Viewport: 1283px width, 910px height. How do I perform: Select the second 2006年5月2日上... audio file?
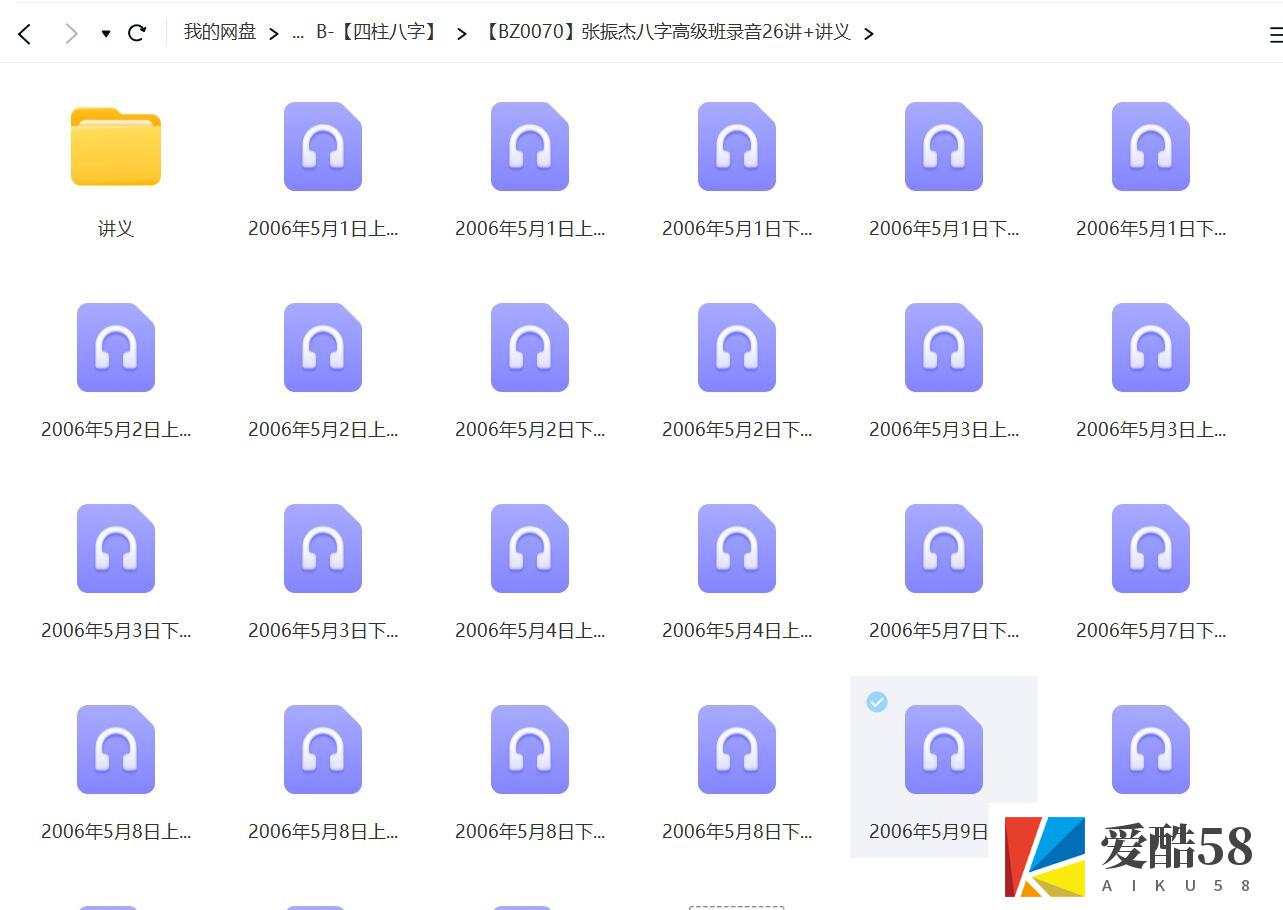coord(323,348)
